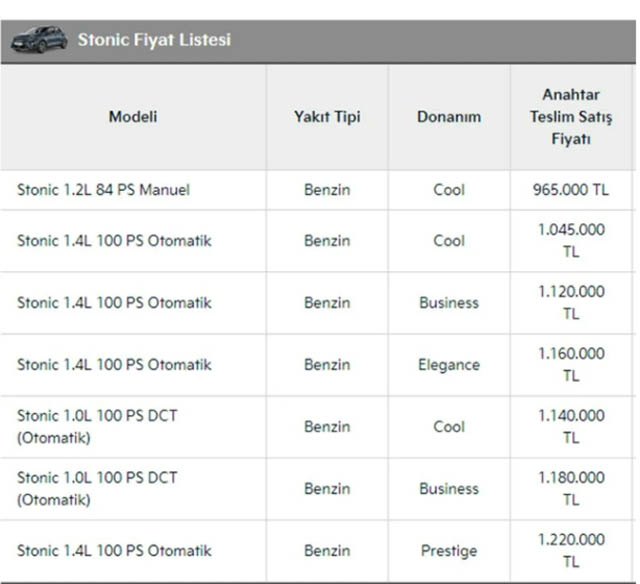Select the Yakıt Tipi column header
This screenshot has width=640, height=584.
[x=327, y=117]
